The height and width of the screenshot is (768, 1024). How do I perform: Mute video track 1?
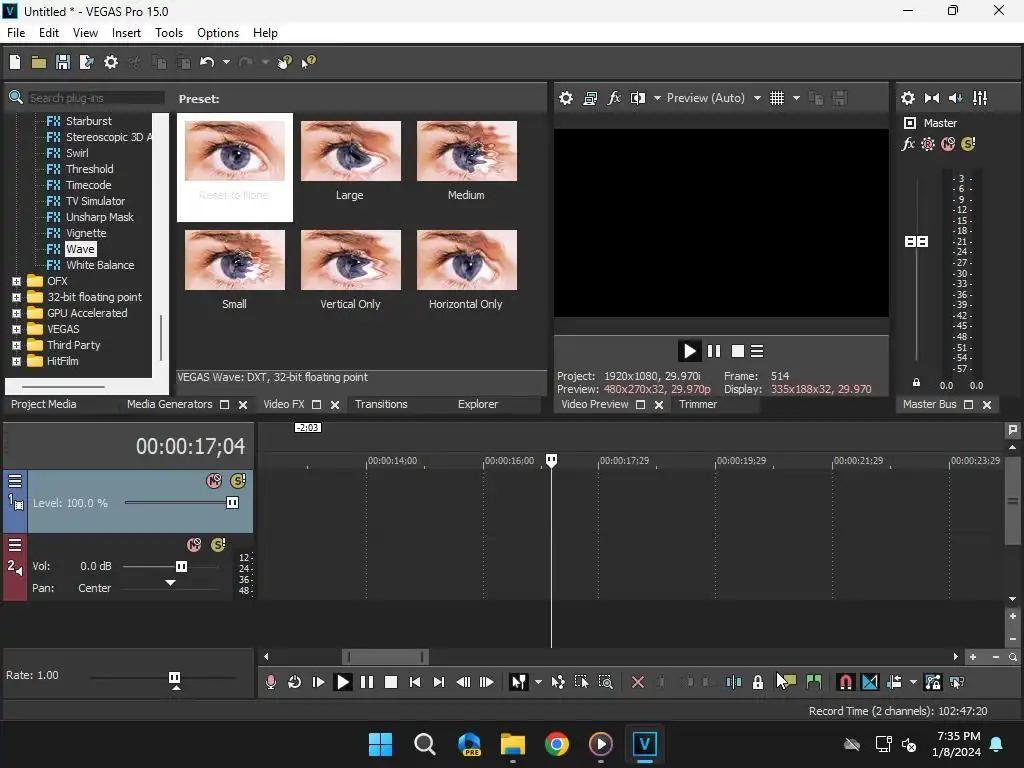coord(214,481)
